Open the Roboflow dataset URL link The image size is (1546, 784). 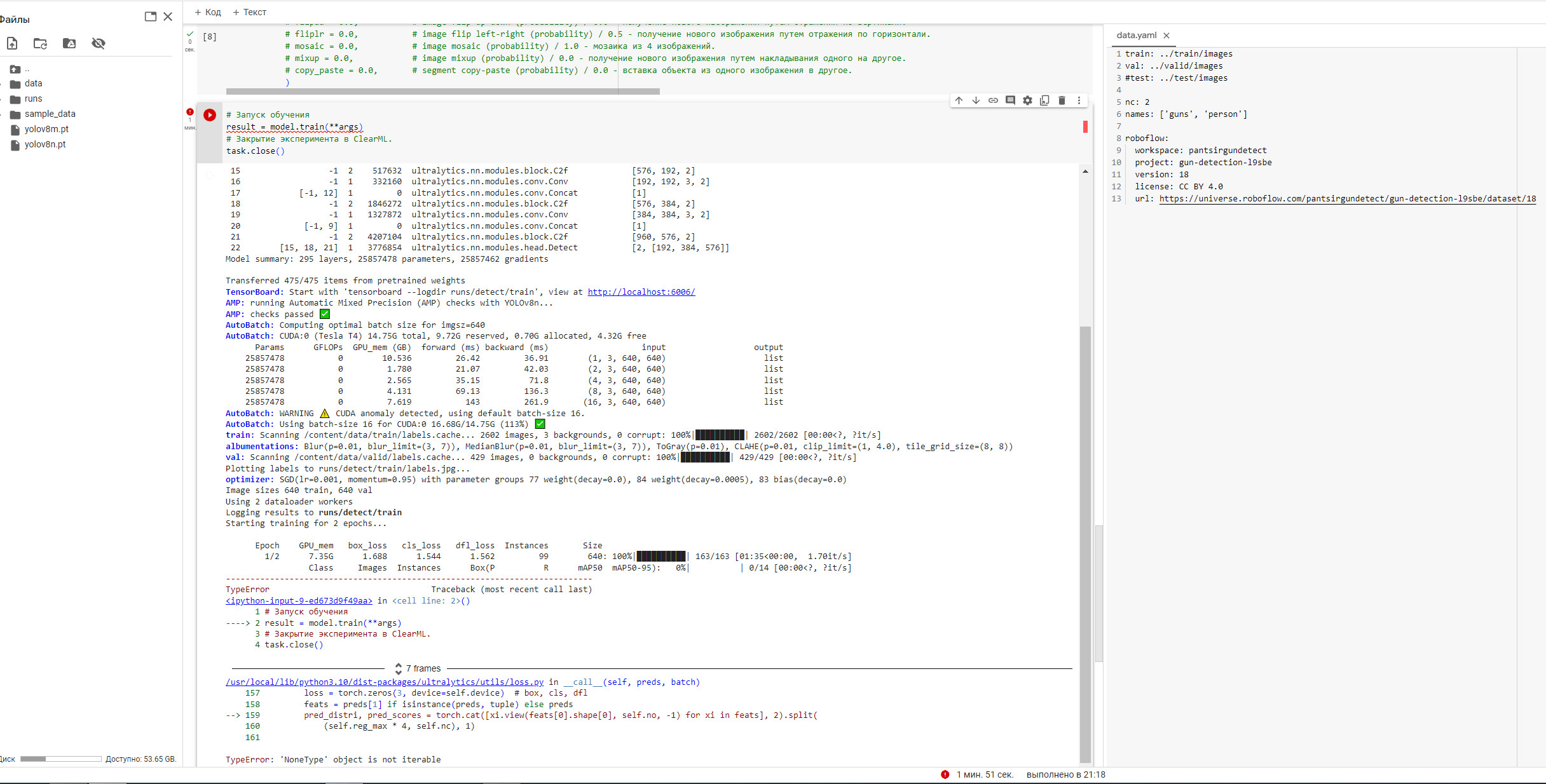(x=1346, y=198)
